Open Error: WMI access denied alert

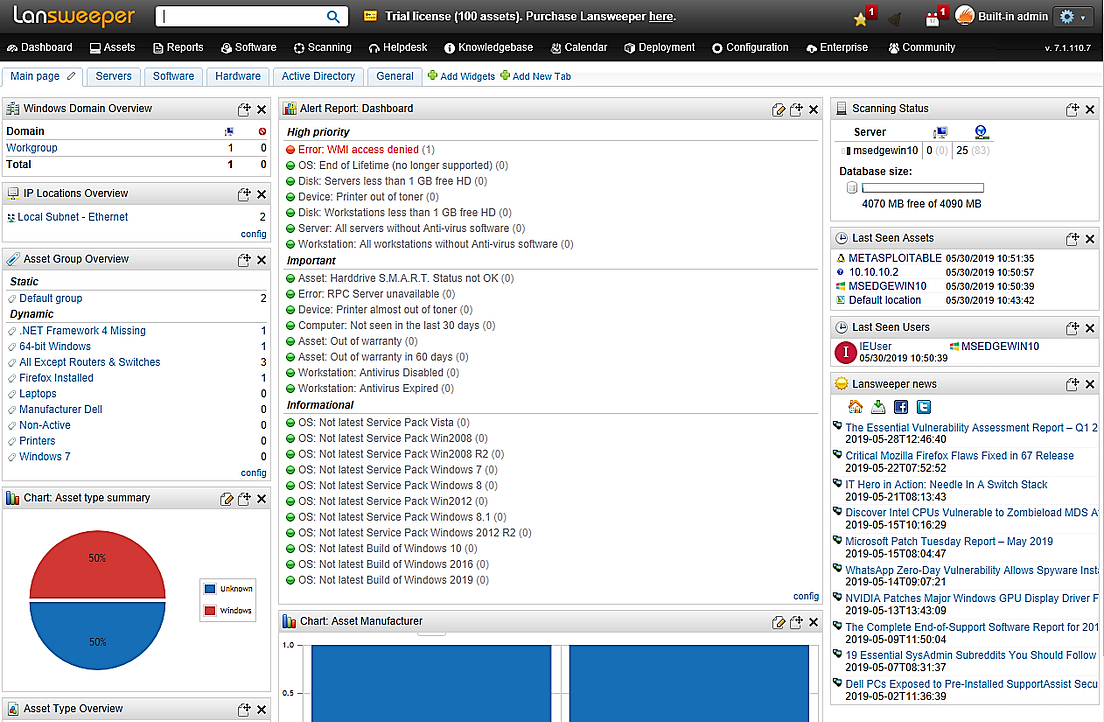(x=358, y=149)
